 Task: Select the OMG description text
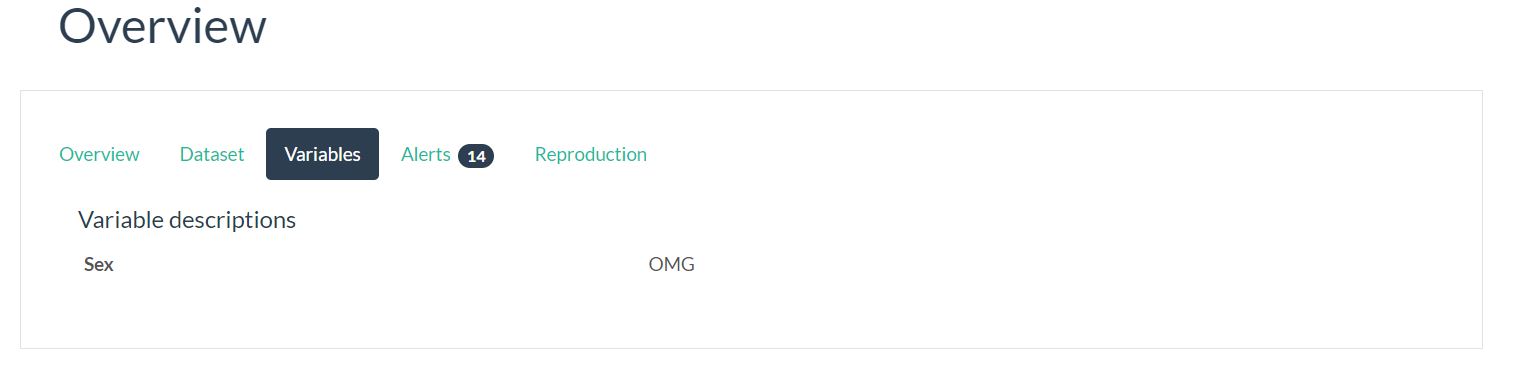point(672,265)
